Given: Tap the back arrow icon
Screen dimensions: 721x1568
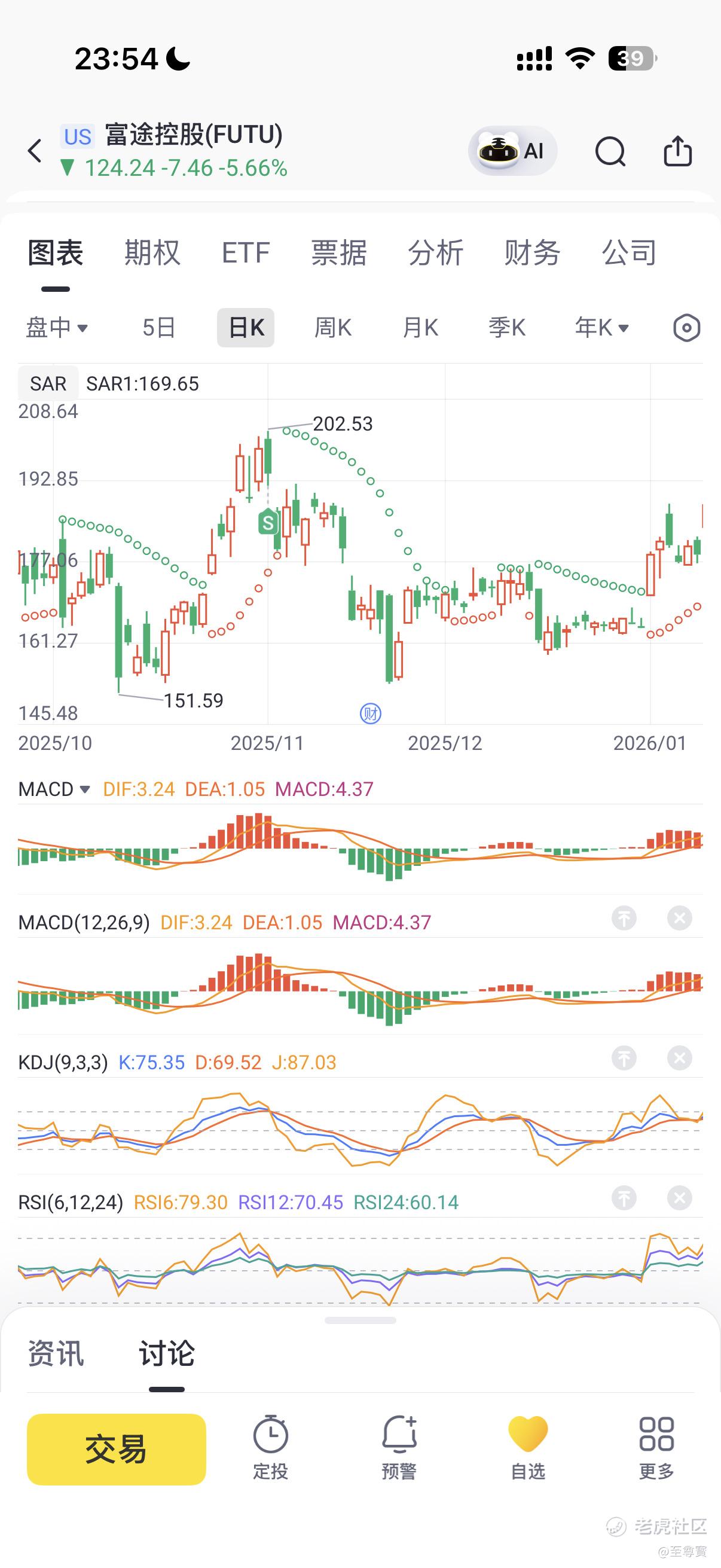Looking at the screenshot, I should [35, 151].
